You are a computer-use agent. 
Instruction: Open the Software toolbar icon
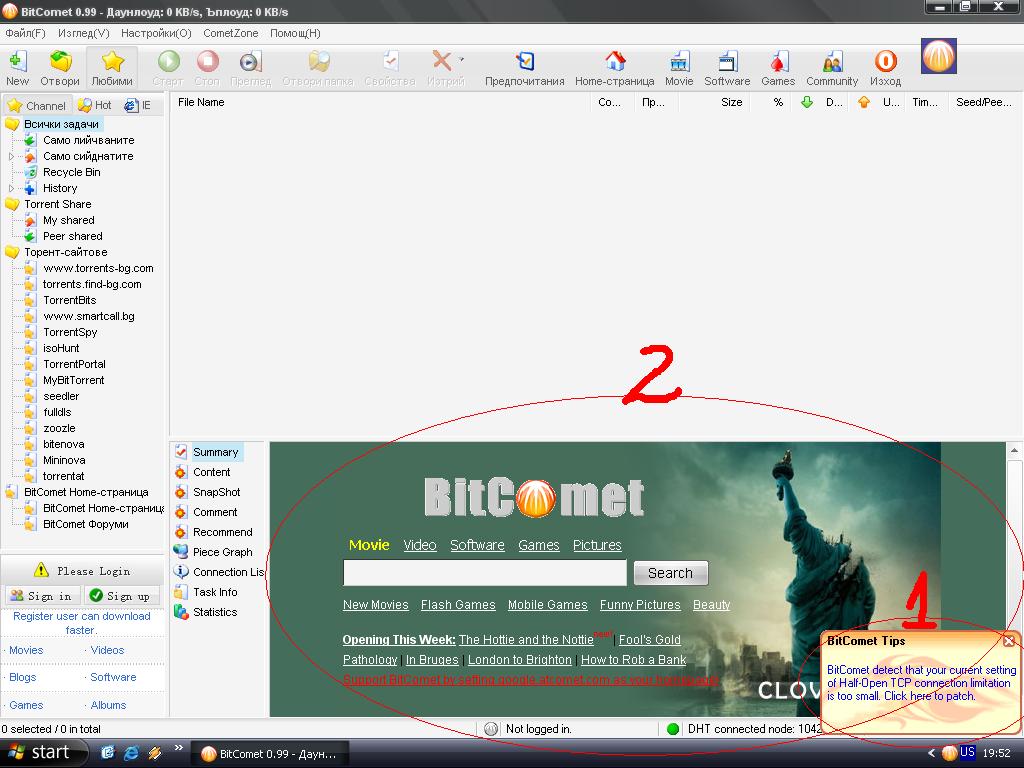point(727,62)
